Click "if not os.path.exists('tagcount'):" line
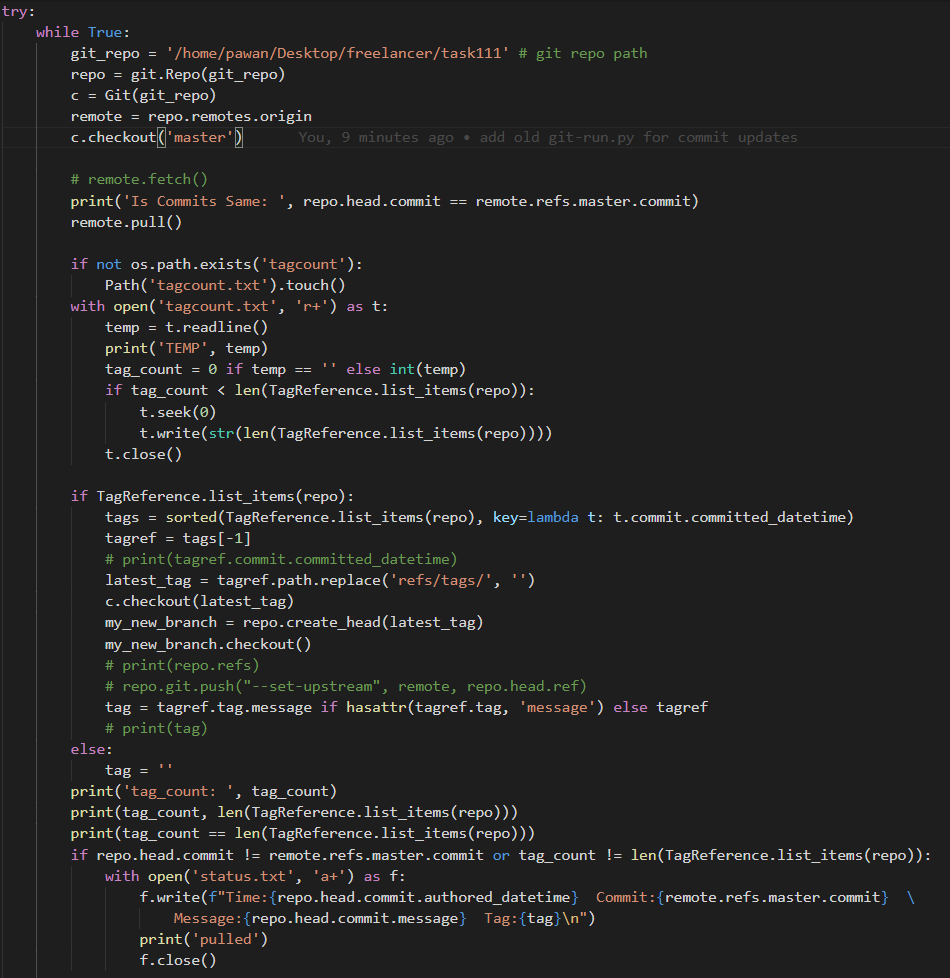 216,264
